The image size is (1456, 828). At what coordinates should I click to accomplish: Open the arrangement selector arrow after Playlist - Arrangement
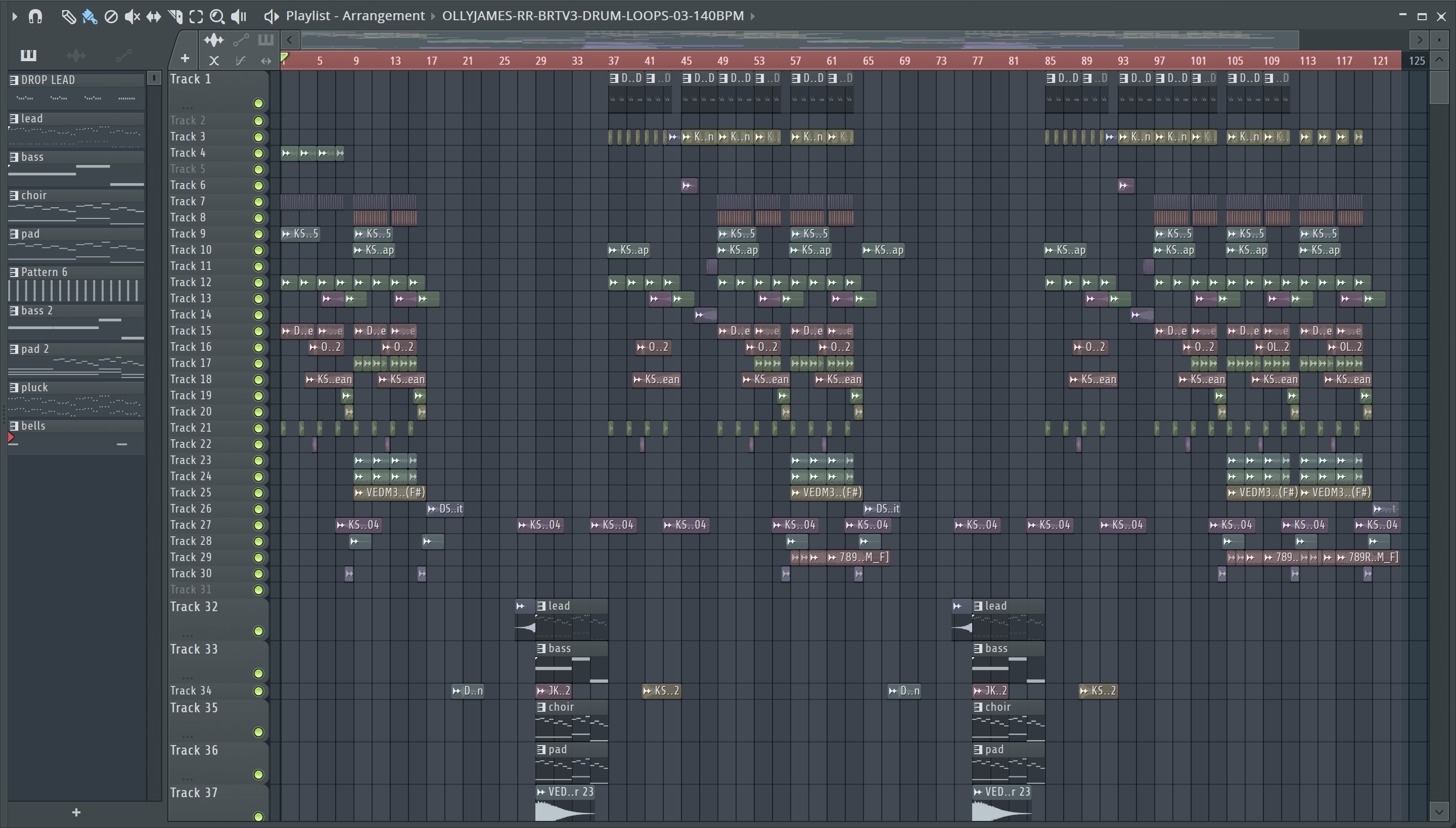433,16
